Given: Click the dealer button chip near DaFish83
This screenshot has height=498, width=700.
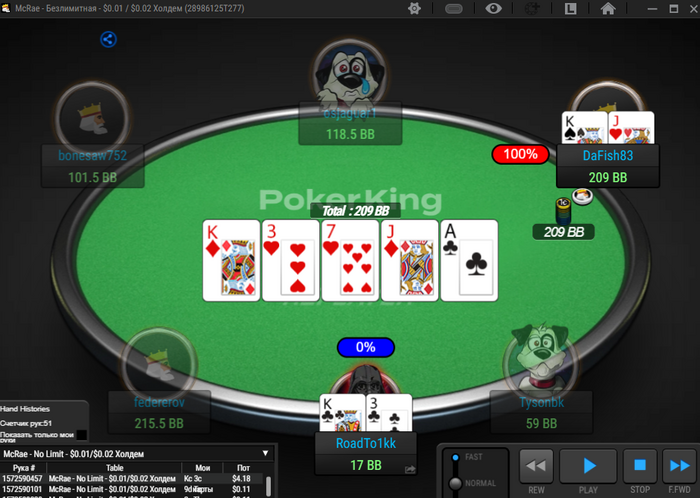Looking at the screenshot, I should pyautogui.click(x=583, y=196).
